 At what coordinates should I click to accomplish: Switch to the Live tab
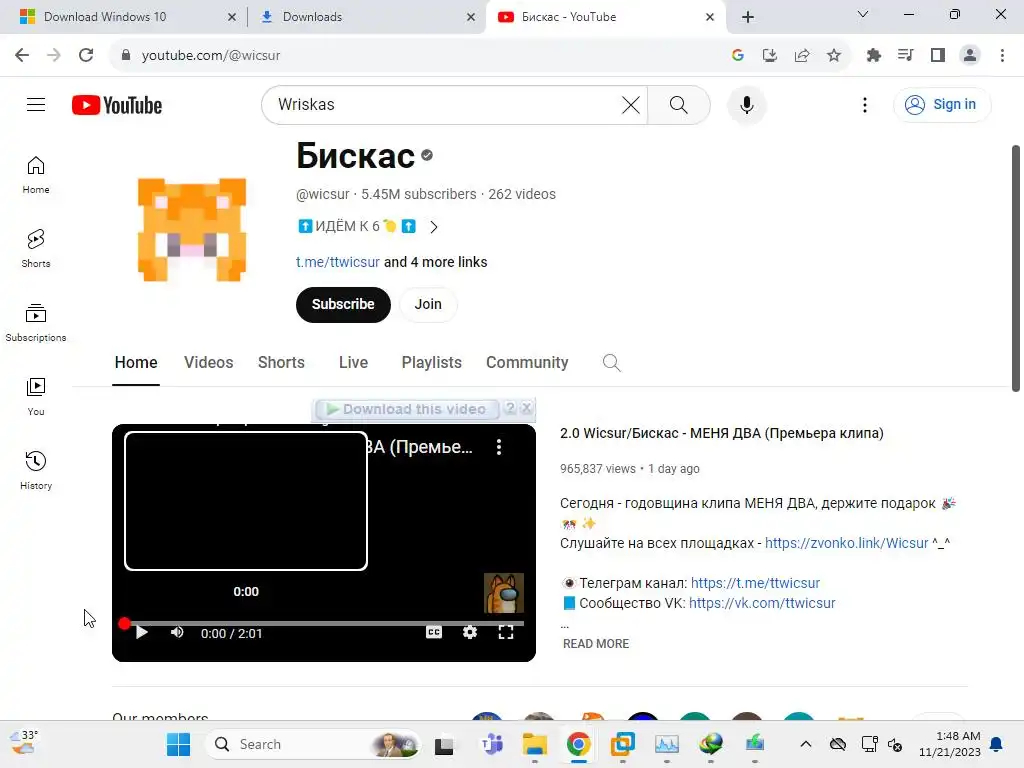pyautogui.click(x=353, y=362)
